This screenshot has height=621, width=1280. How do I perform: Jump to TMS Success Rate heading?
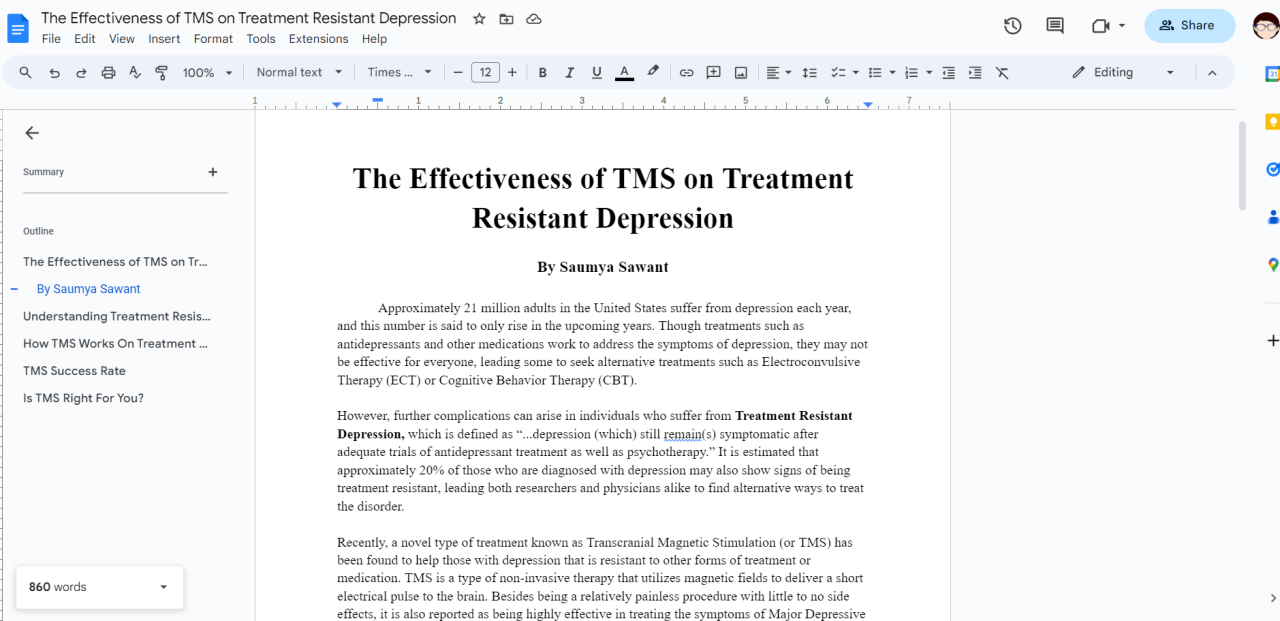(74, 371)
